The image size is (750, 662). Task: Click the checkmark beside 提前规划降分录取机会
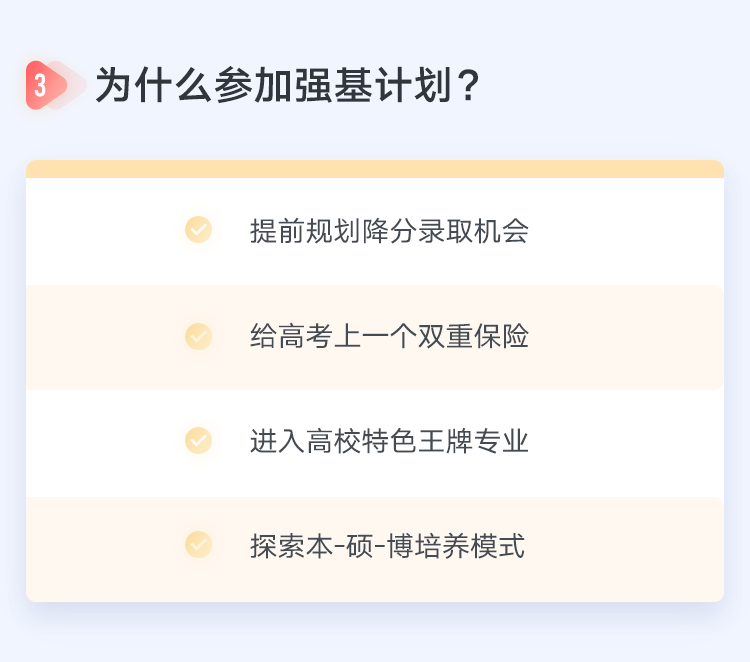coord(198,230)
